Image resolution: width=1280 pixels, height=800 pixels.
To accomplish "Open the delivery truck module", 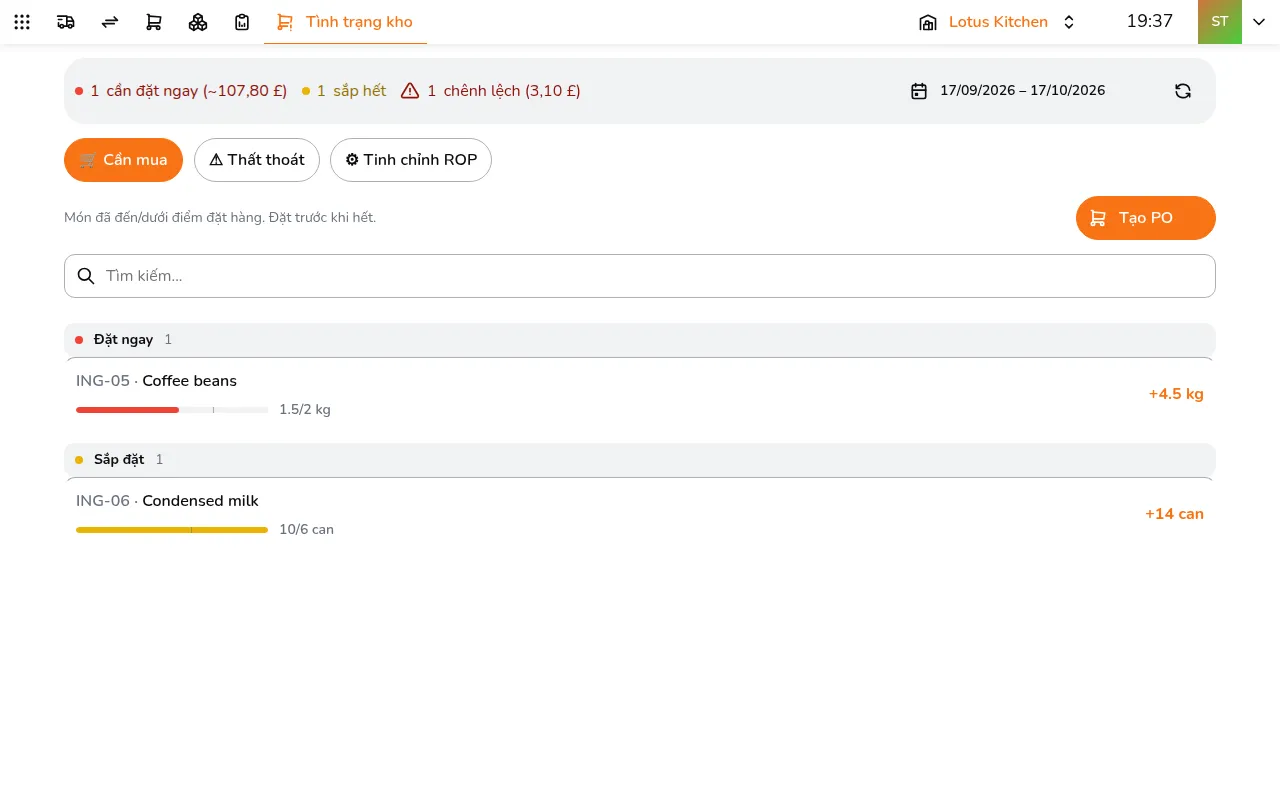I will coord(66,22).
